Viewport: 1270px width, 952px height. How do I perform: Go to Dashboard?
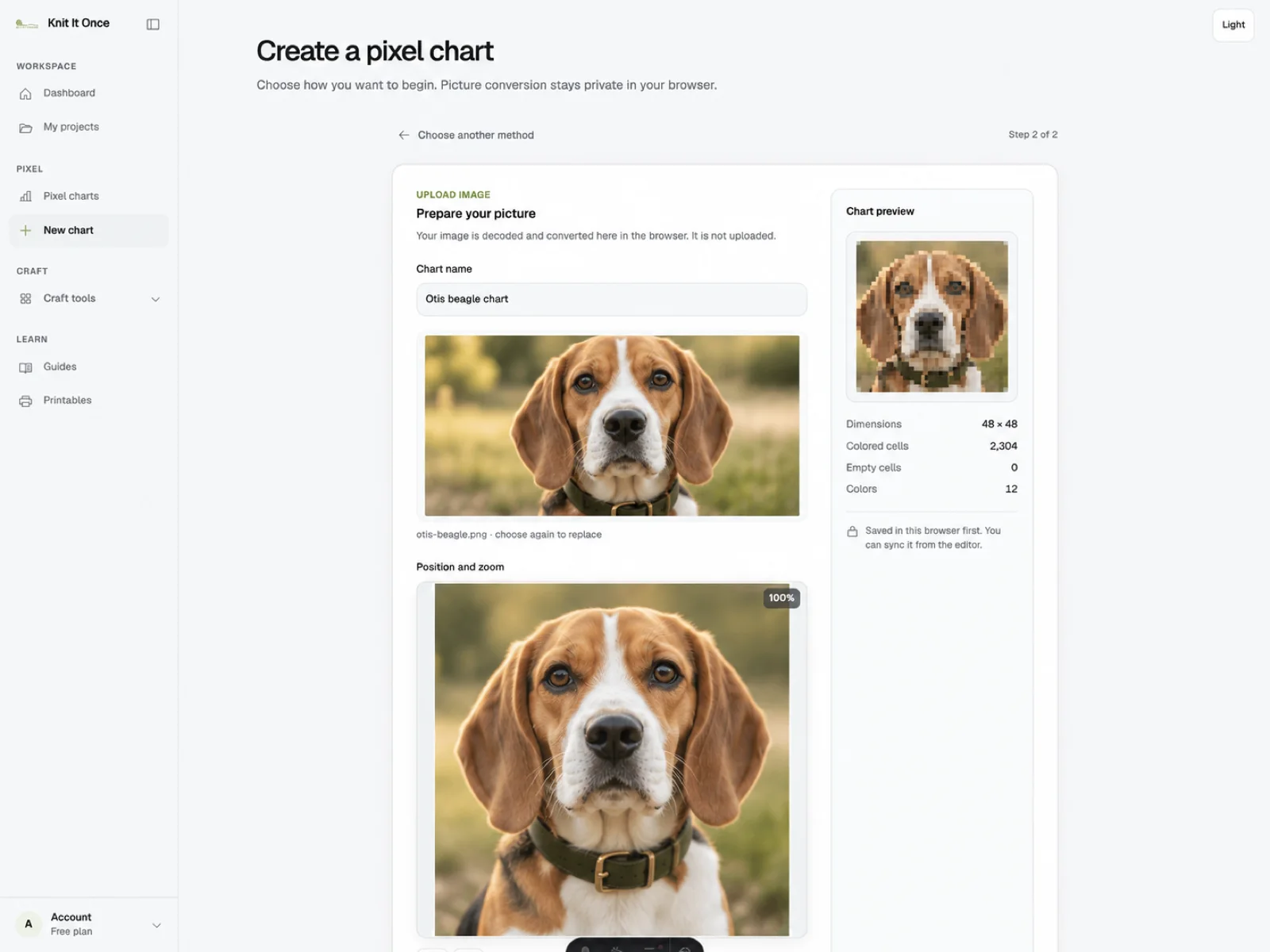(x=88, y=93)
